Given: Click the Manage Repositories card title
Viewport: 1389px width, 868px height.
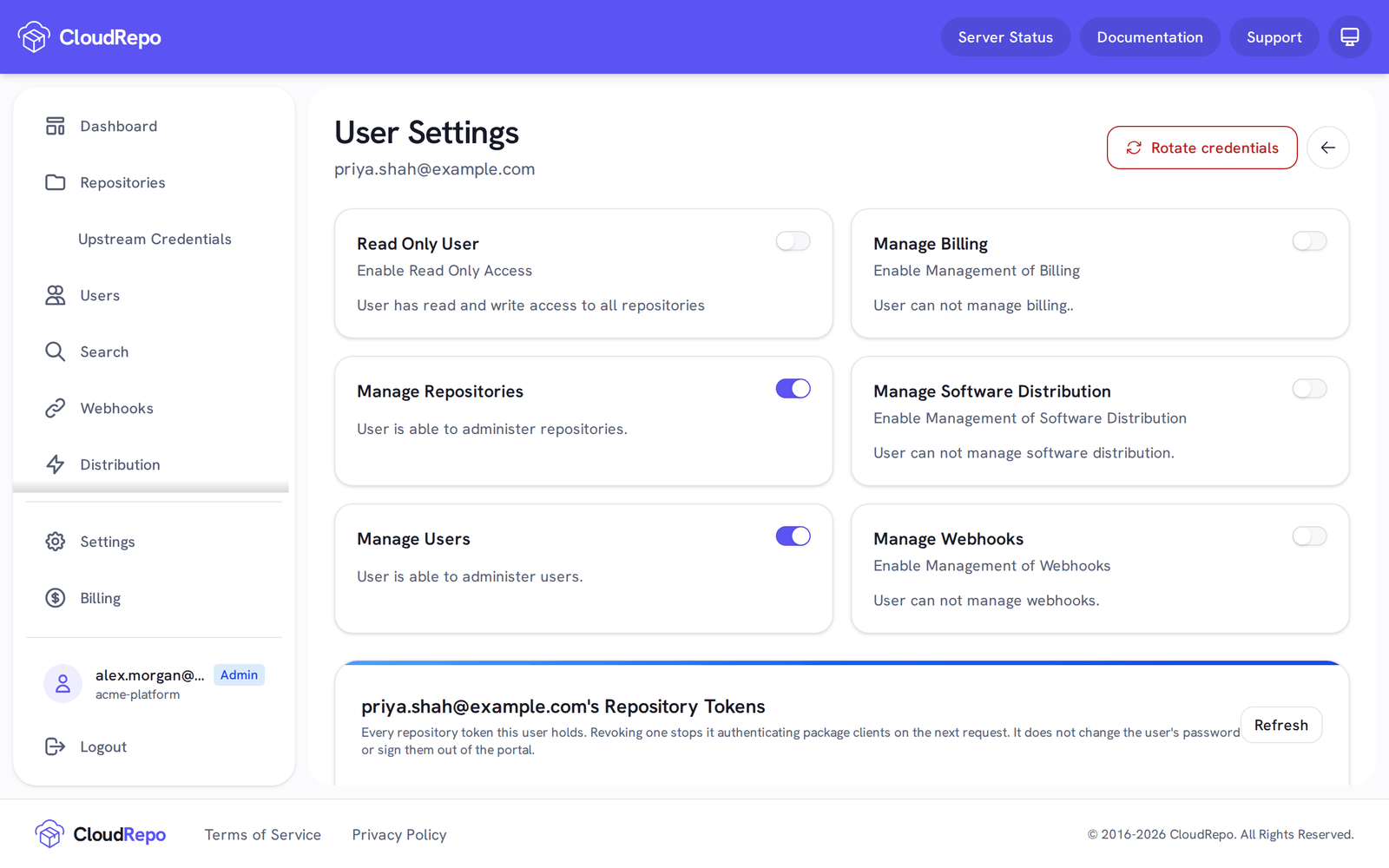Looking at the screenshot, I should point(440,391).
